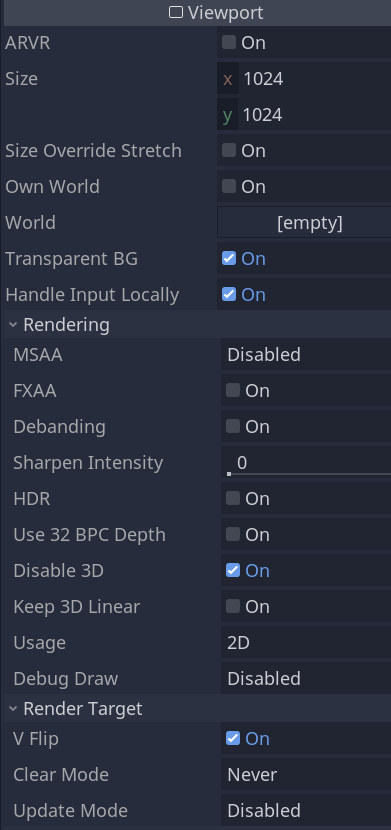Toggle Transparent BG checkbox off
This screenshot has width=391, height=830.
pyautogui.click(x=229, y=258)
